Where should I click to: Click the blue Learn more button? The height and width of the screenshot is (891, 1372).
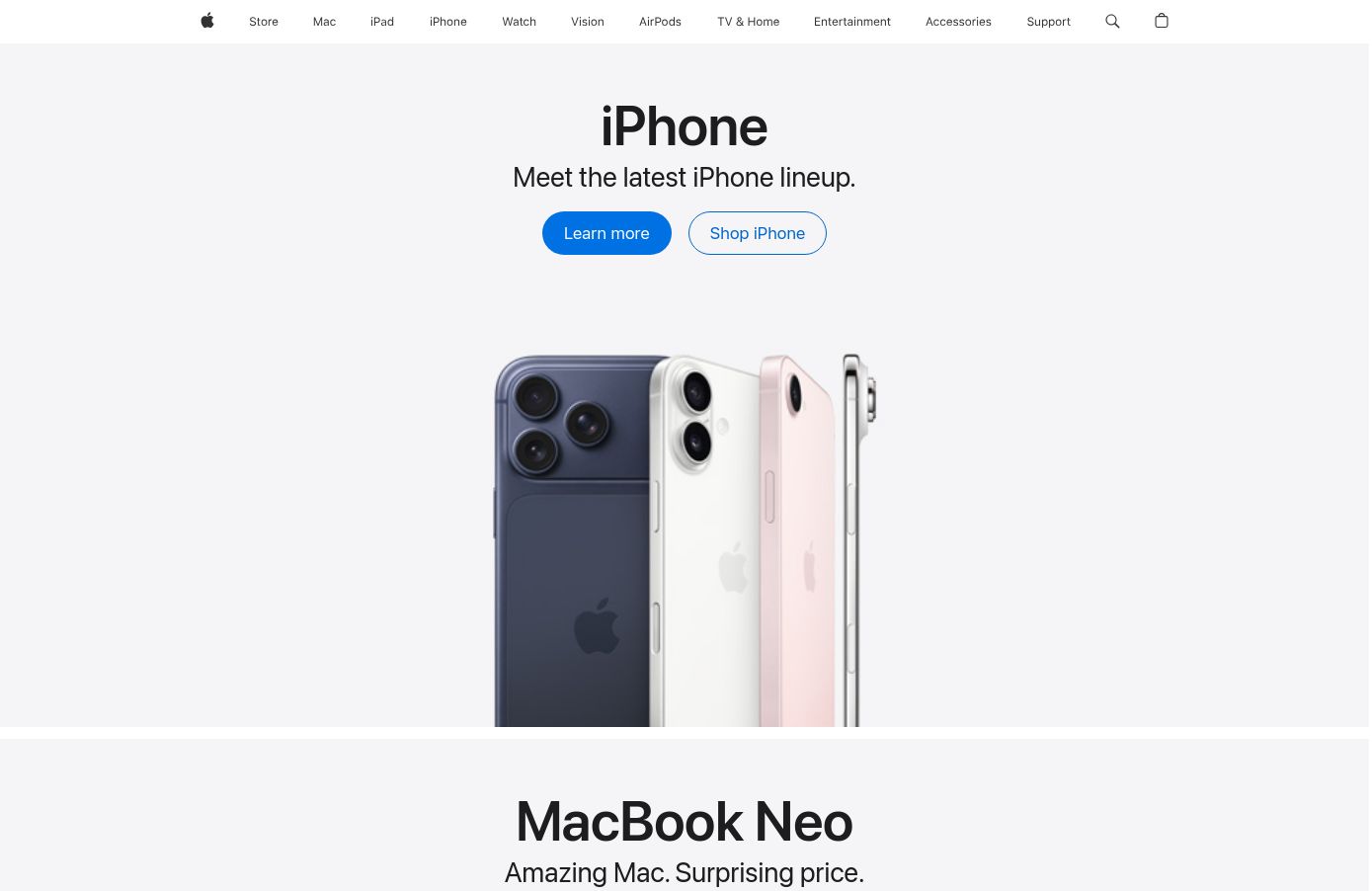606,233
